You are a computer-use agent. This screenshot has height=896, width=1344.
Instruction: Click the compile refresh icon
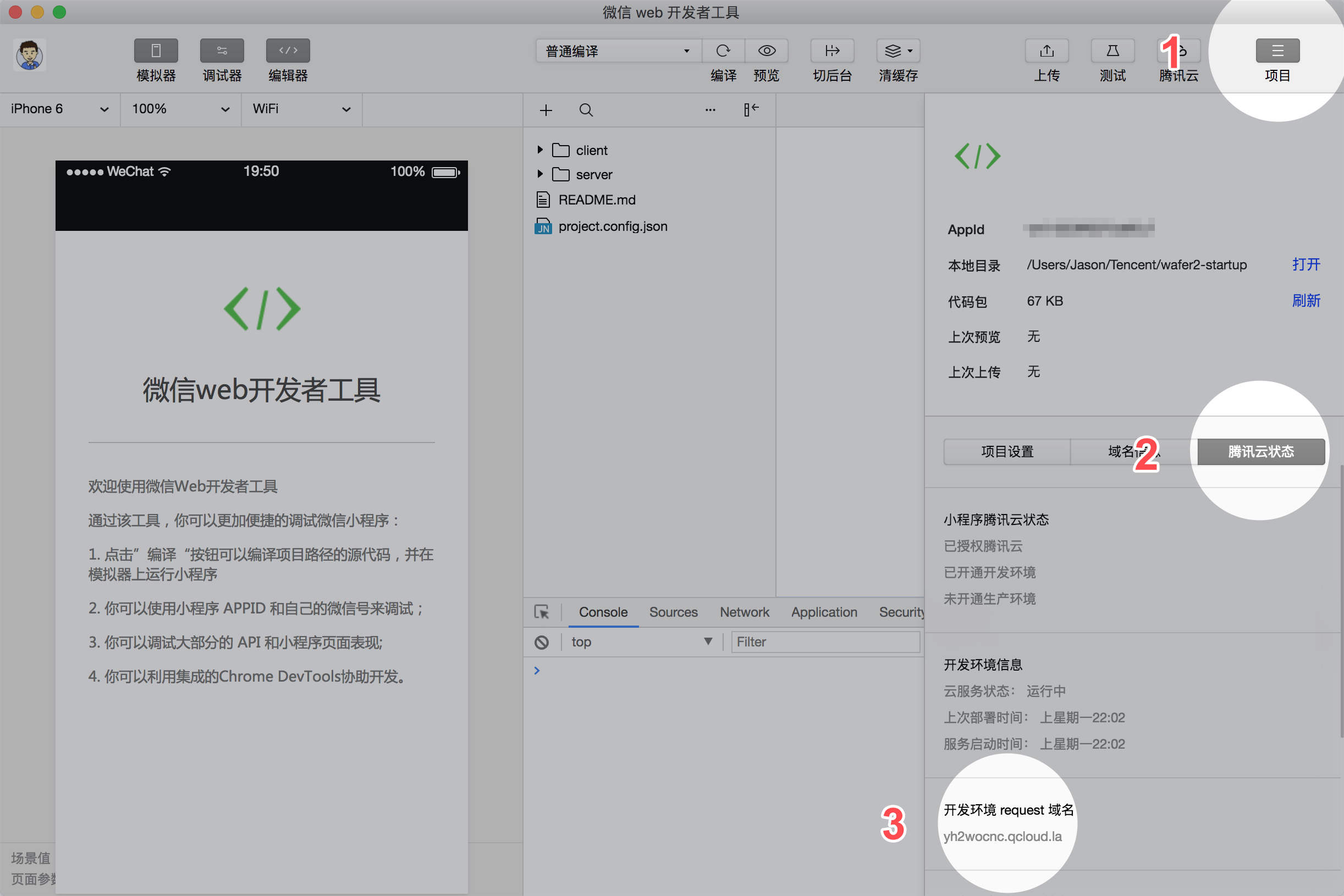click(723, 51)
